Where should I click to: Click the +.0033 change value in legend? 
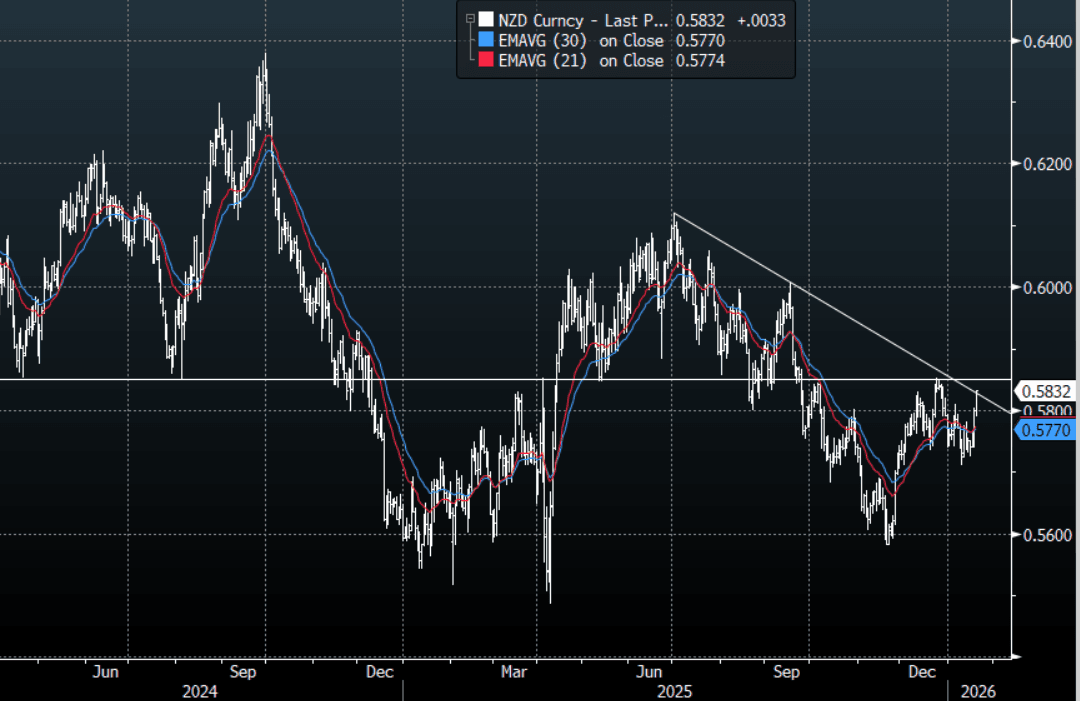763,18
